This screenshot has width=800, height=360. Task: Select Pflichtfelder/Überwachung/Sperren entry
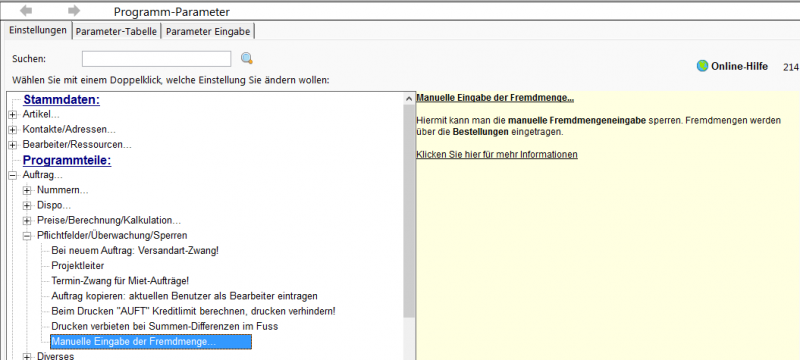(112, 236)
